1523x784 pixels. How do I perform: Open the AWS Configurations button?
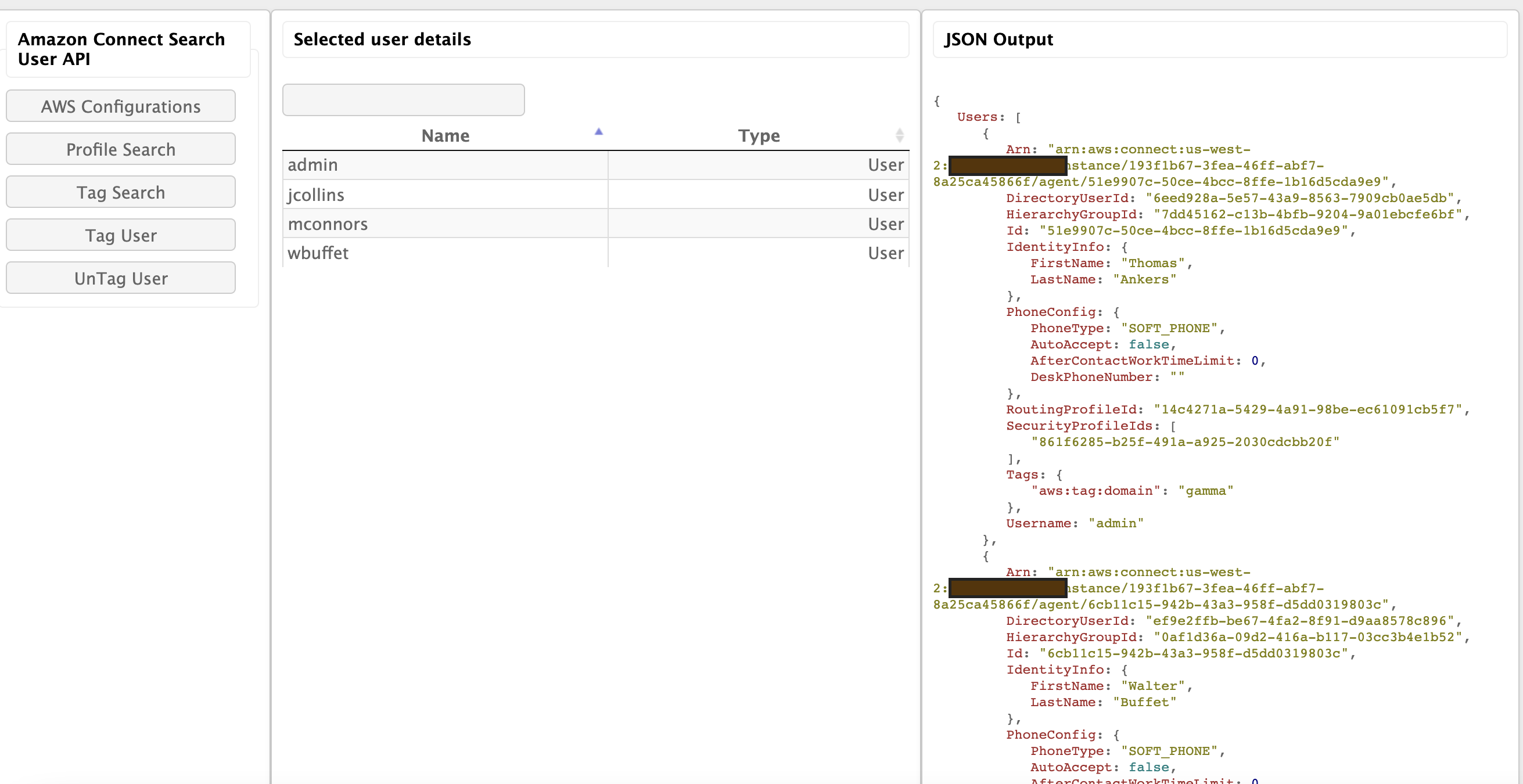tap(121, 106)
